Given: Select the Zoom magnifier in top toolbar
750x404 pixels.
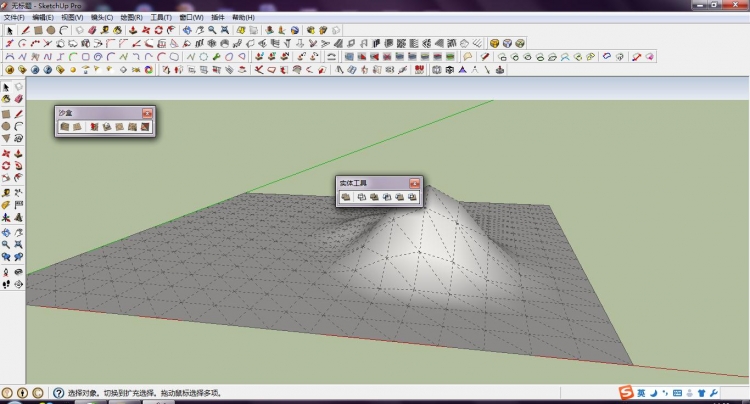Looking at the screenshot, I should (x=212, y=30).
